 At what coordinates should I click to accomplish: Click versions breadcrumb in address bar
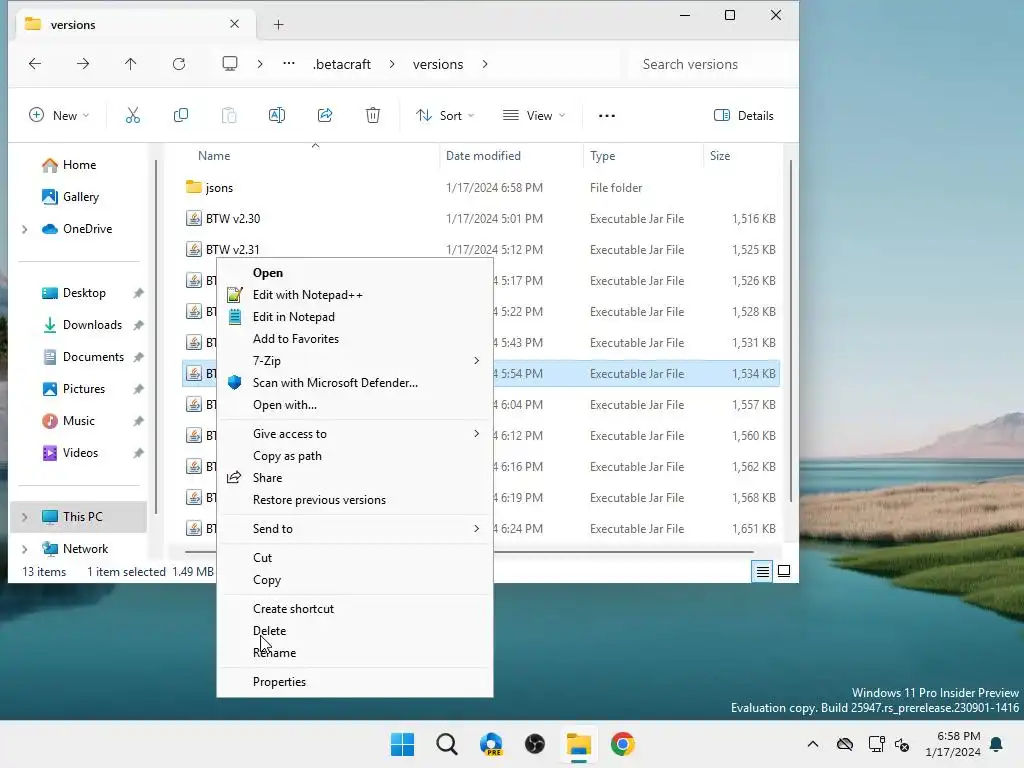click(438, 64)
